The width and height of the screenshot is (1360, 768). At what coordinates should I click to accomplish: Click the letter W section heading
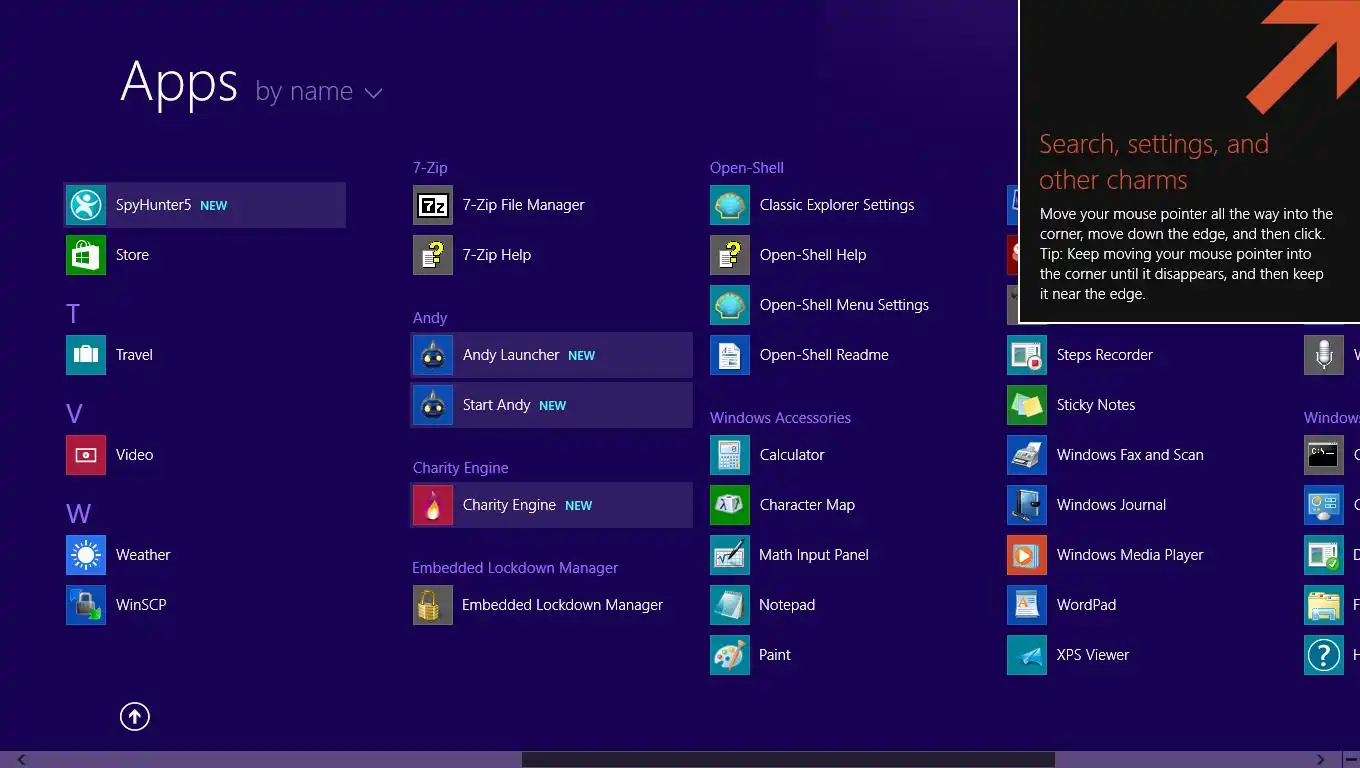(79, 514)
